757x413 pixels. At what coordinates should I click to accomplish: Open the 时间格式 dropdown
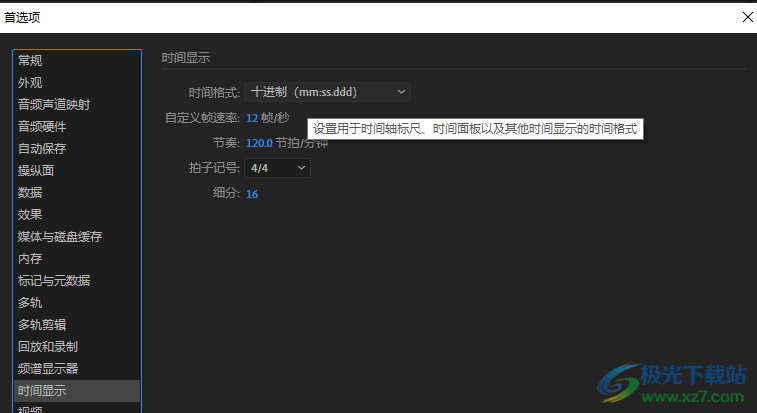(x=327, y=92)
